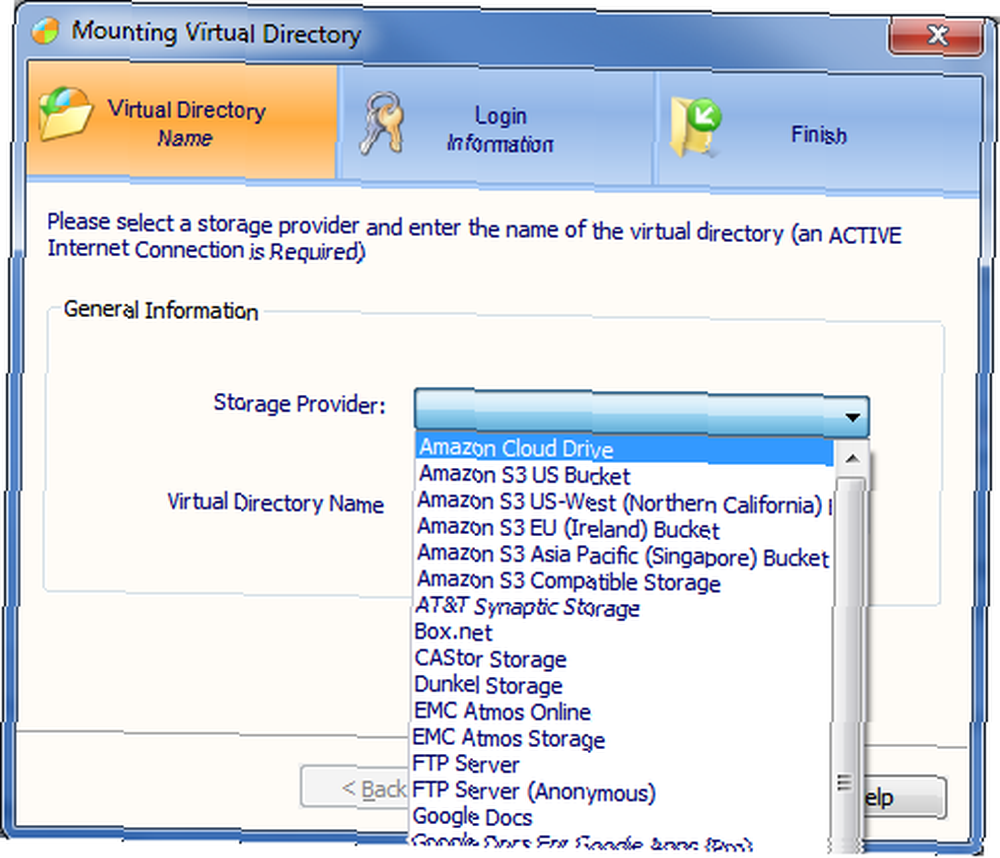This screenshot has width=1000, height=858.
Task: Select Amazon S3 US-West (Northern California)
Action: click(x=624, y=503)
